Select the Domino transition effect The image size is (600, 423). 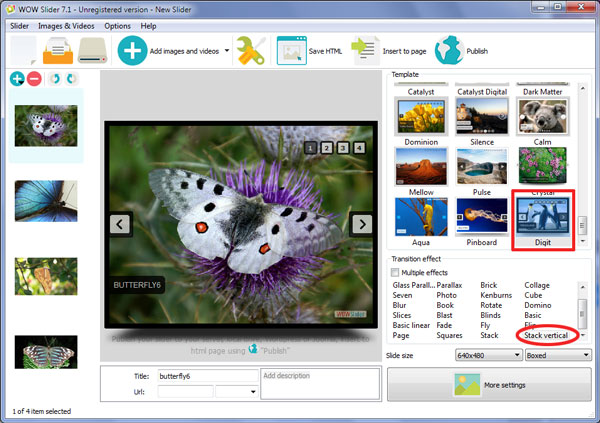click(538, 305)
